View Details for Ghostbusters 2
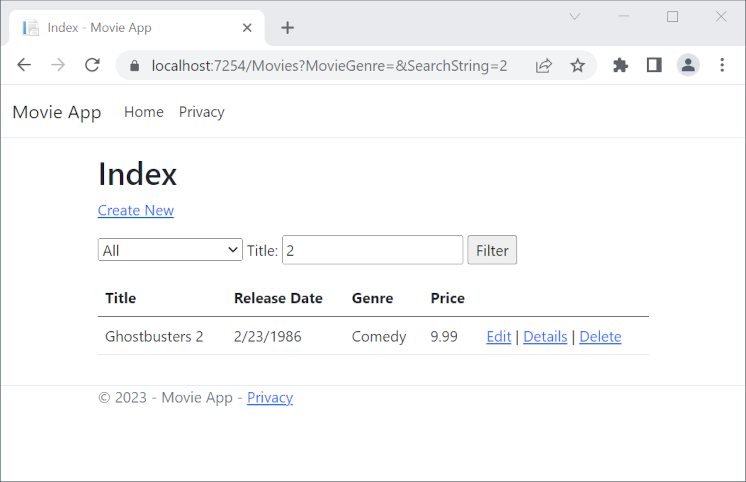Viewport: 746px width, 482px height. pos(545,337)
